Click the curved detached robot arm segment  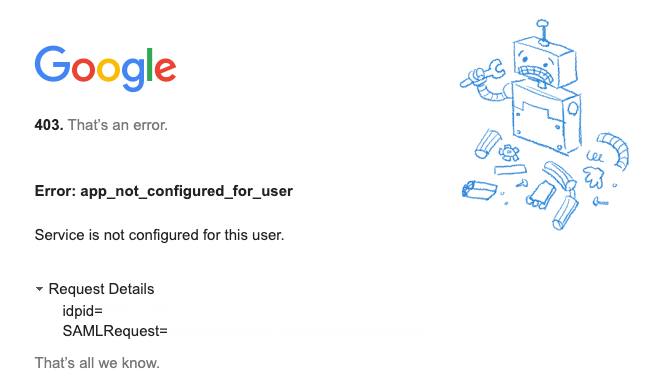click(x=615, y=150)
